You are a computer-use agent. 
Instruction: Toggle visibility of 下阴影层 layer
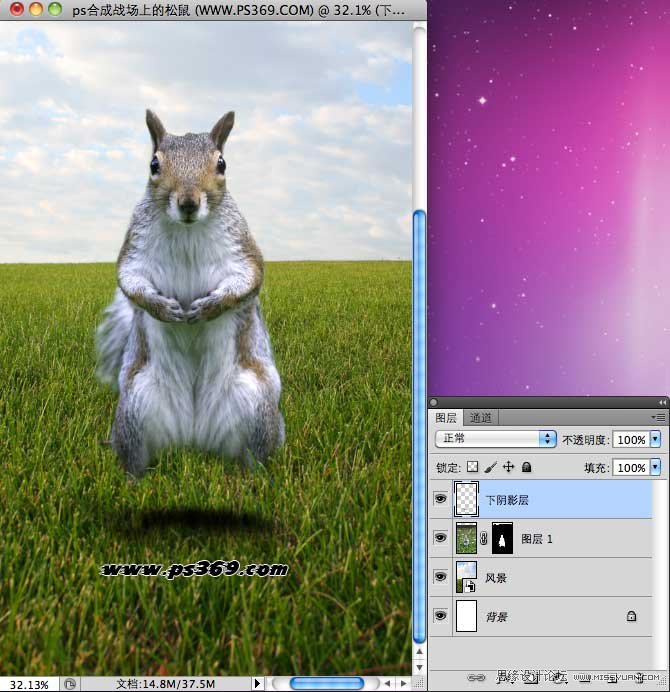coord(440,499)
